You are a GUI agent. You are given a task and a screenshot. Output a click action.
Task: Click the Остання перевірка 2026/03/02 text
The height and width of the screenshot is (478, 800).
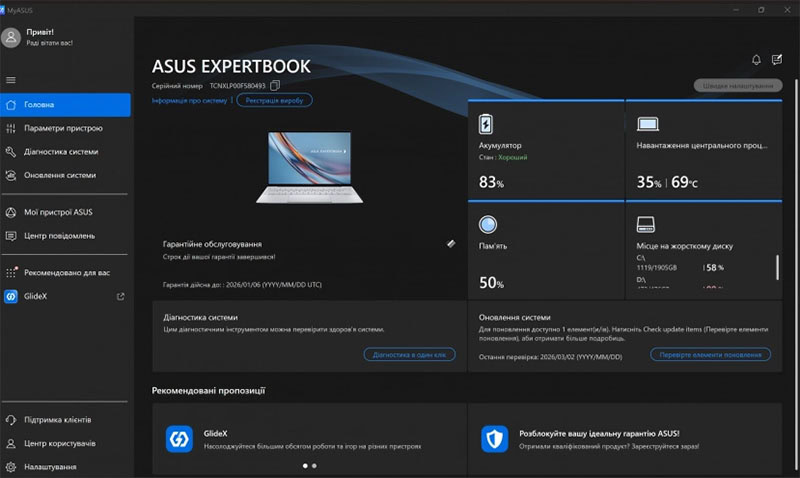550,357
